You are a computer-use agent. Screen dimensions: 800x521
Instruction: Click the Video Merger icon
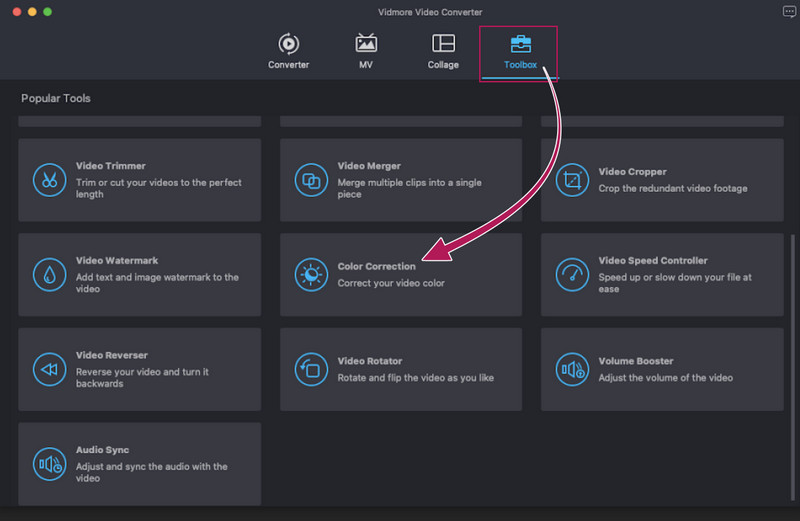click(x=310, y=180)
